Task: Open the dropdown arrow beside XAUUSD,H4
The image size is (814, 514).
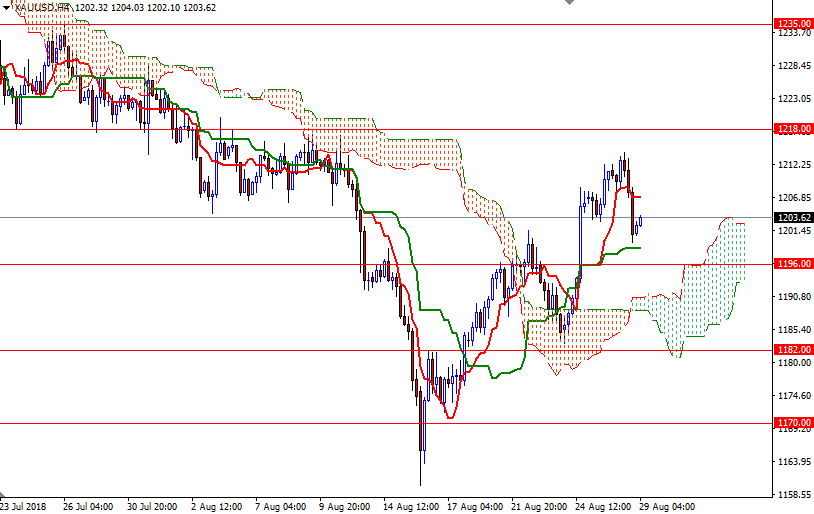Action: pos(5,7)
